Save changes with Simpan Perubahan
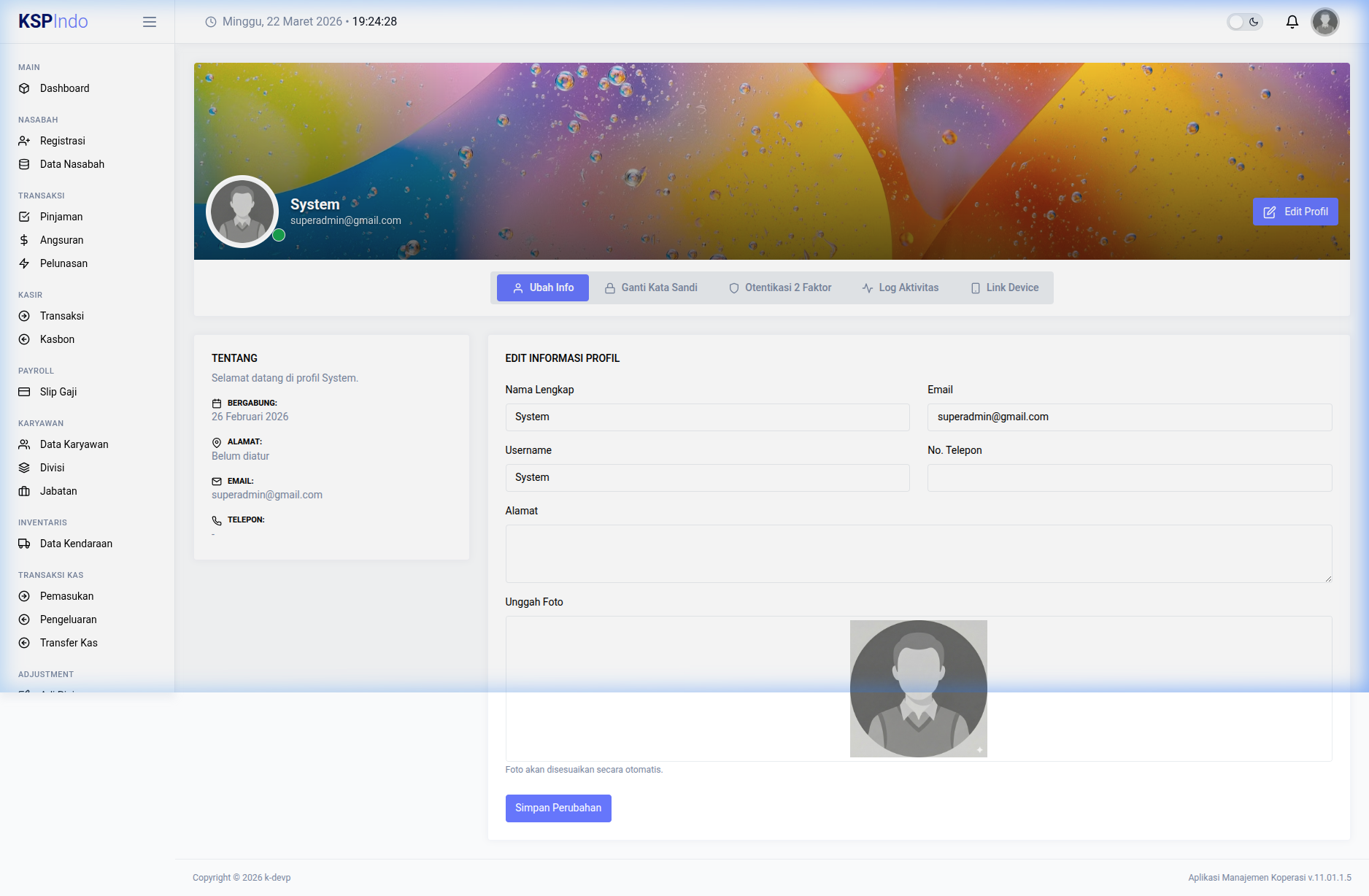The height and width of the screenshot is (896, 1369). (x=558, y=808)
